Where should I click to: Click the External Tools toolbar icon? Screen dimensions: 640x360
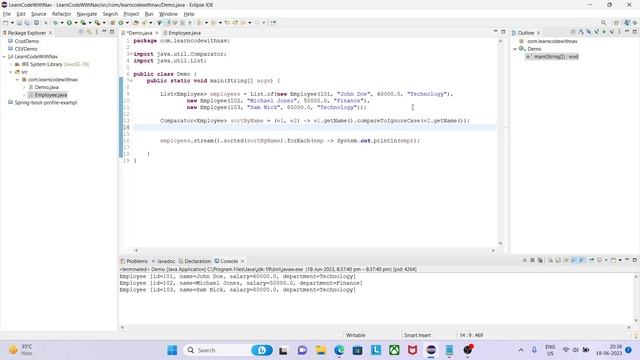98,23
